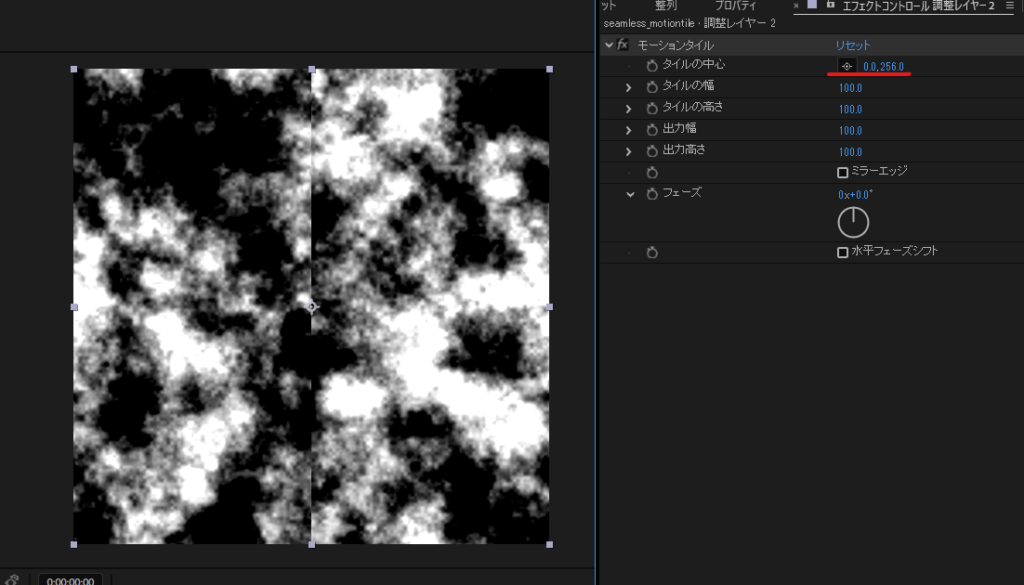Enable the stopwatch for タイルの高さ
This screenshot has width=1024, height=585.
[652, 108]
